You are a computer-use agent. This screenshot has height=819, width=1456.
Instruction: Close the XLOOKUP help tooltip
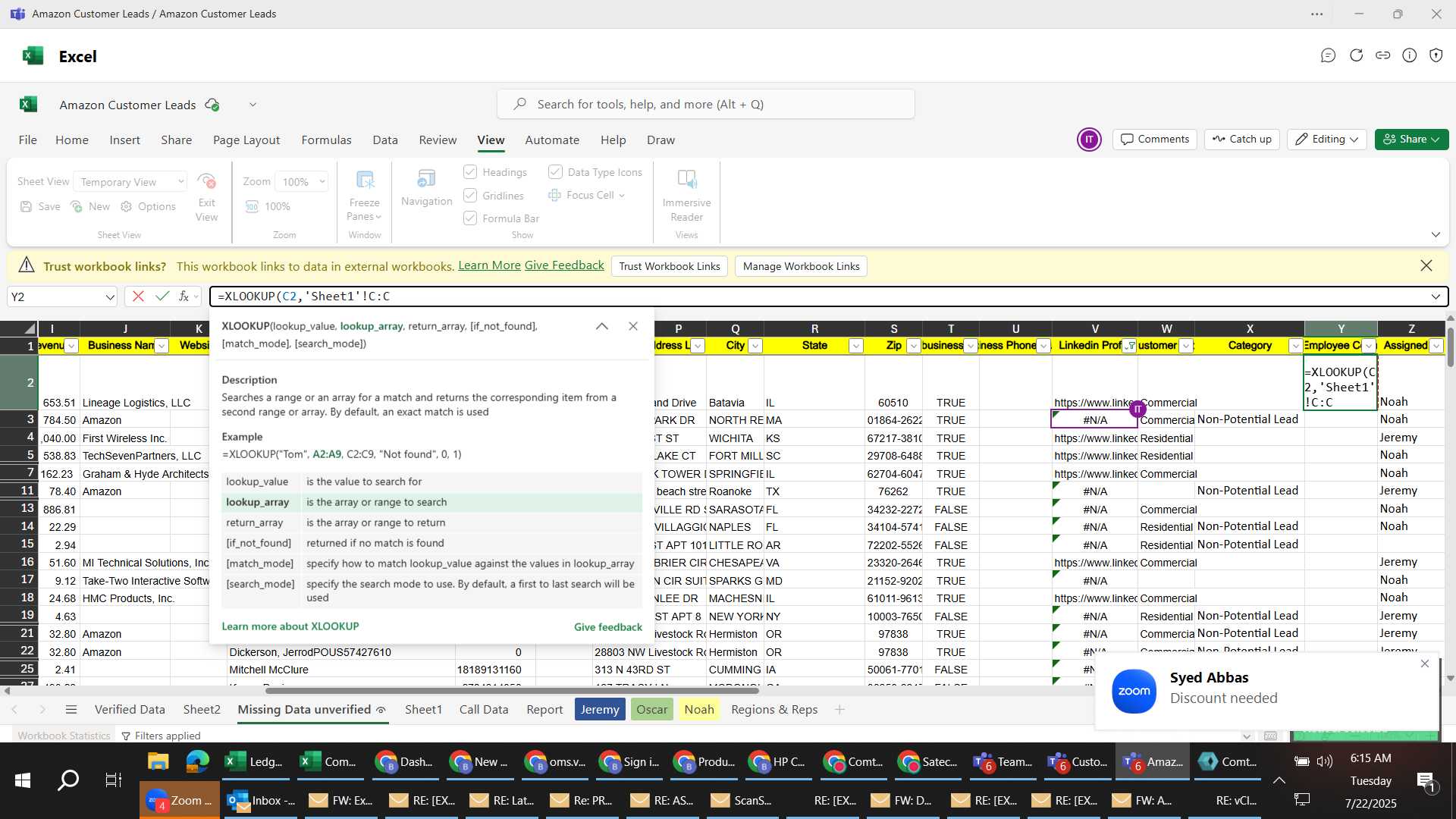[x=633, y=326]
